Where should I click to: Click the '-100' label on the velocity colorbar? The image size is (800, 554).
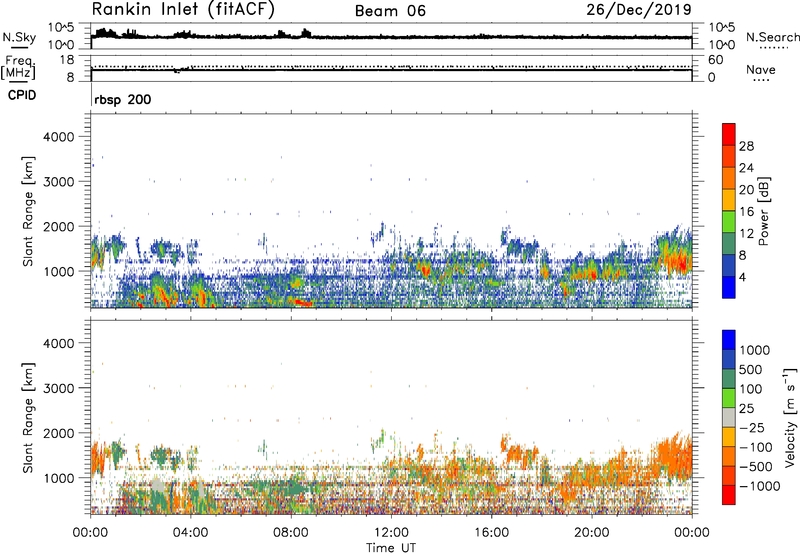tap(755, 447)
